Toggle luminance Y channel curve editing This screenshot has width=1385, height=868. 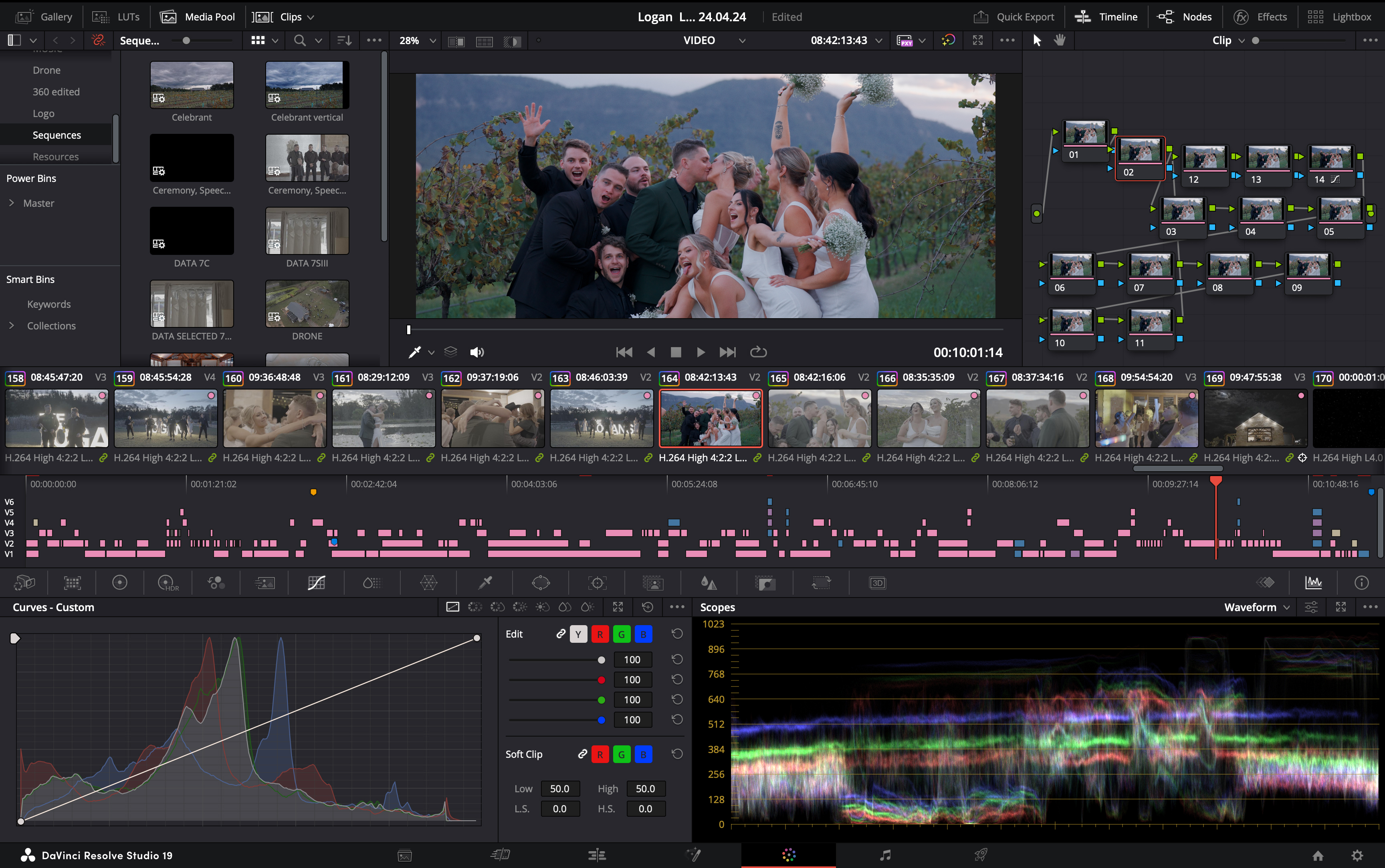(578, 634)
